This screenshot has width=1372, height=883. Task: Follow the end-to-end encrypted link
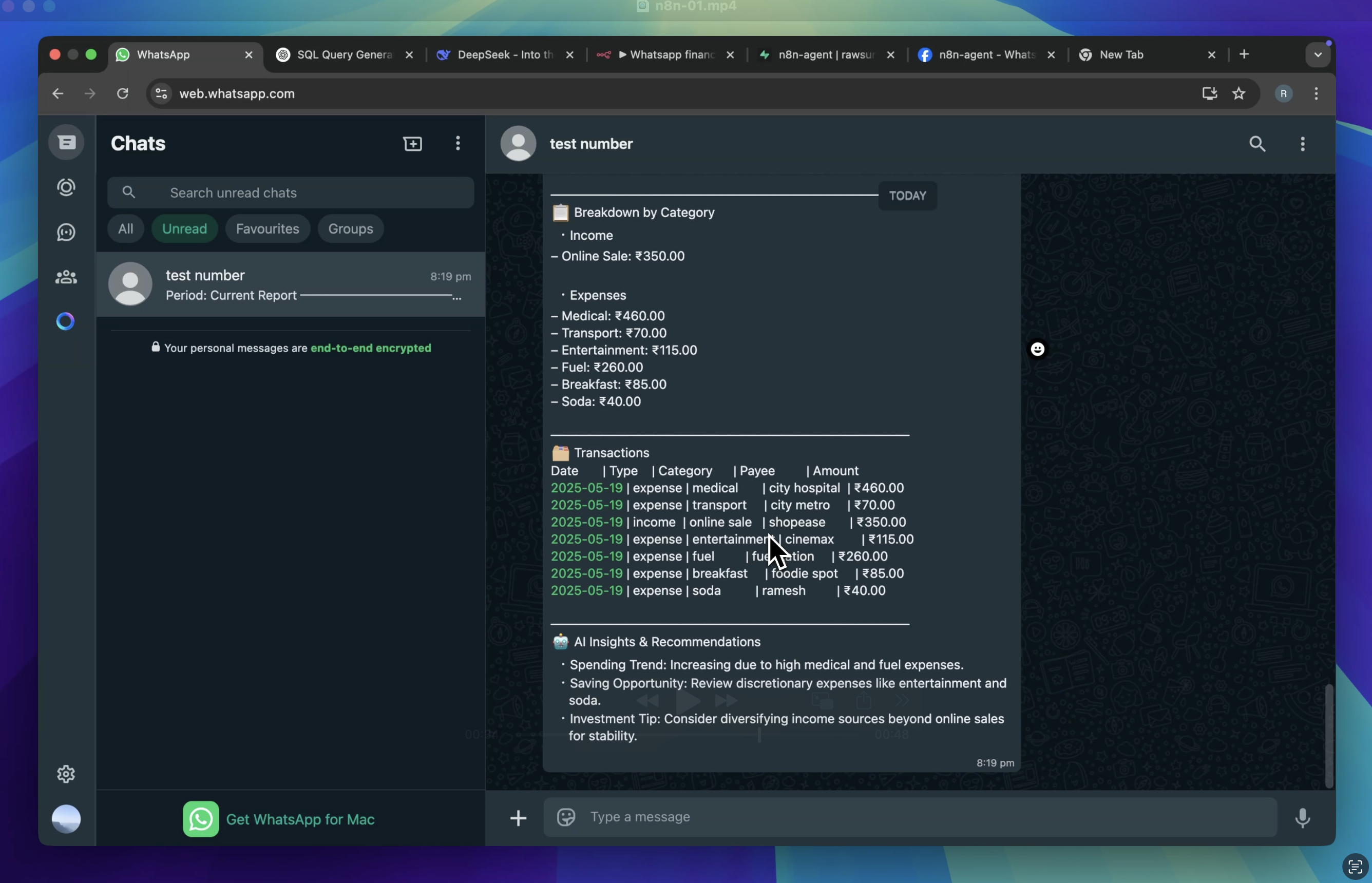coord(371,348)
